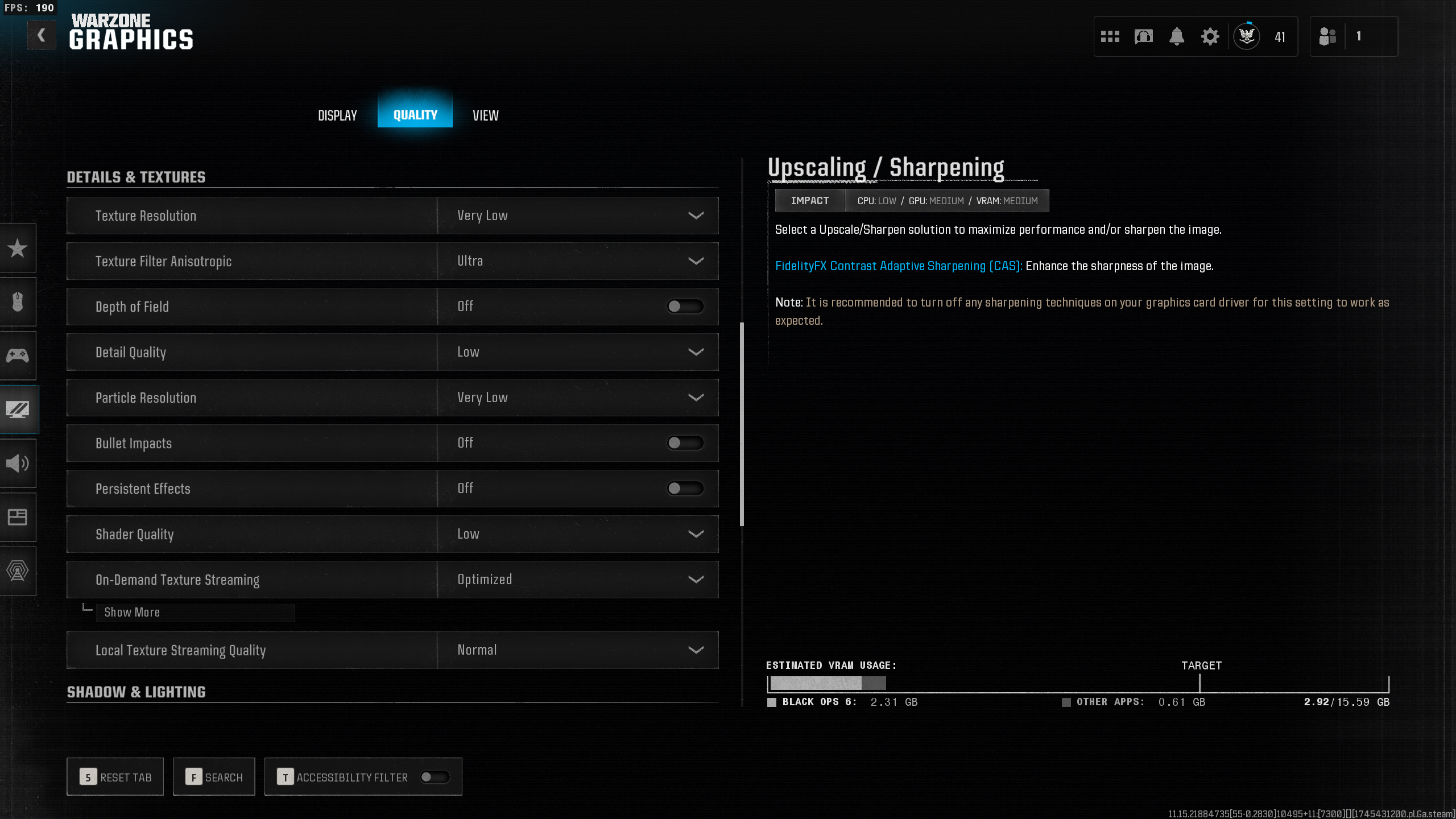The height and width of the screenshot is (819, 1456).
Task: Open the grid menu icon
Action: click(x=1110, y=37)
